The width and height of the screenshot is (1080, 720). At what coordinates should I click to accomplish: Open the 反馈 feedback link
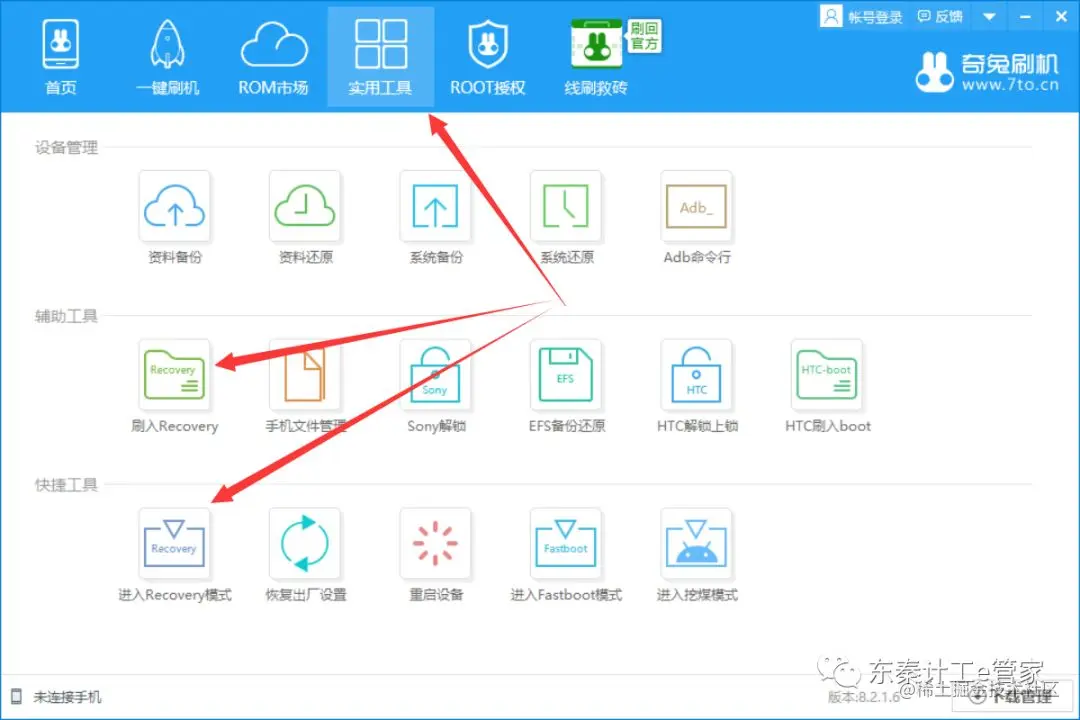point(940,17)
